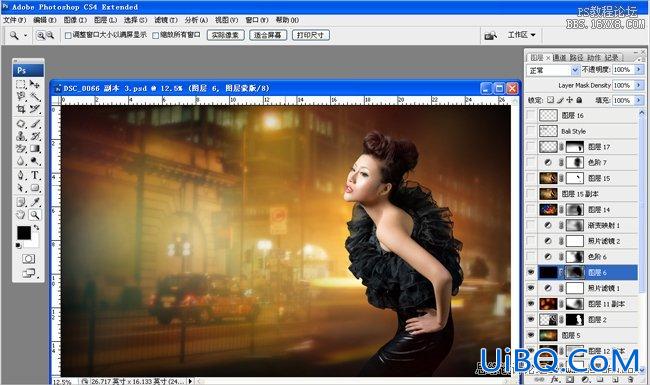The image size is (650, 385).
Task: Select the Eyedropper tool
Action: coord(35,202)
